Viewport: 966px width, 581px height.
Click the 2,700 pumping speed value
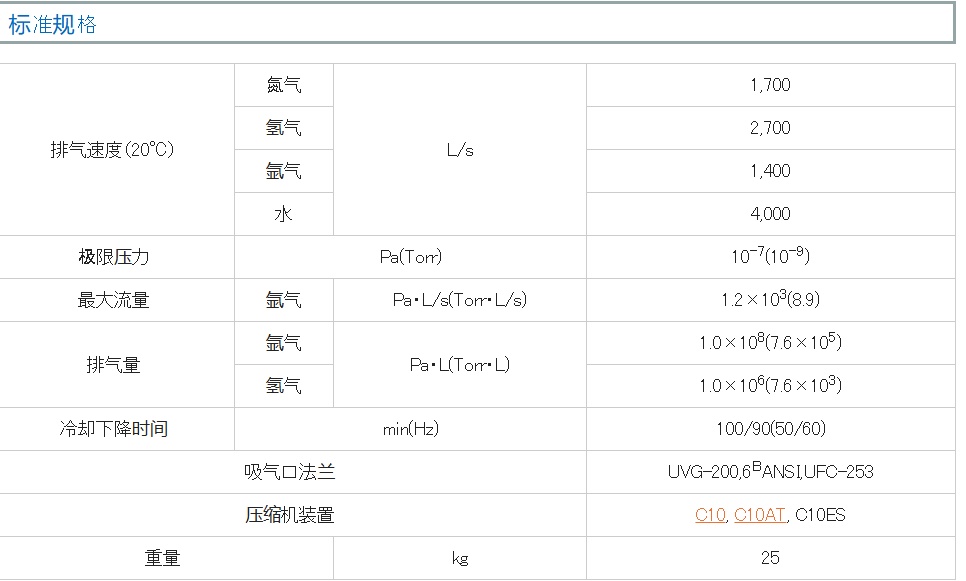point(770,128)
